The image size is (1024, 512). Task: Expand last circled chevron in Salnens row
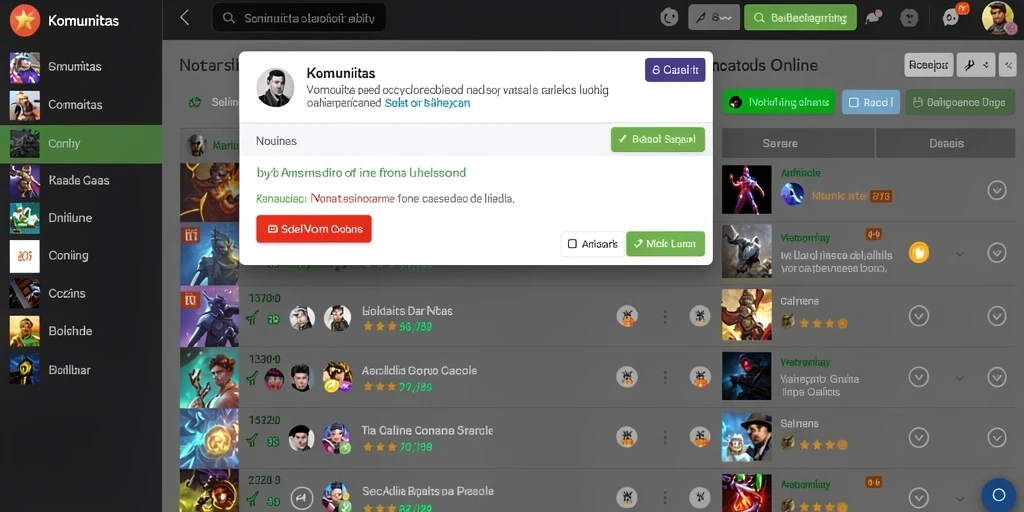[997, 437]
